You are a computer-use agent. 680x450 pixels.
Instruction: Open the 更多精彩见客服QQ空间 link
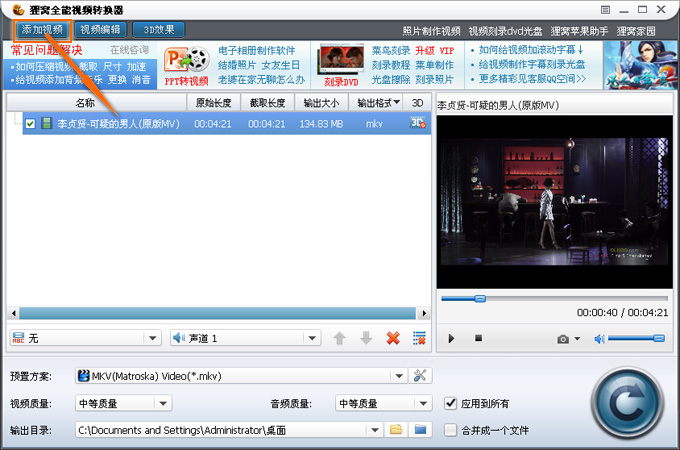click(x=532, y=79)
